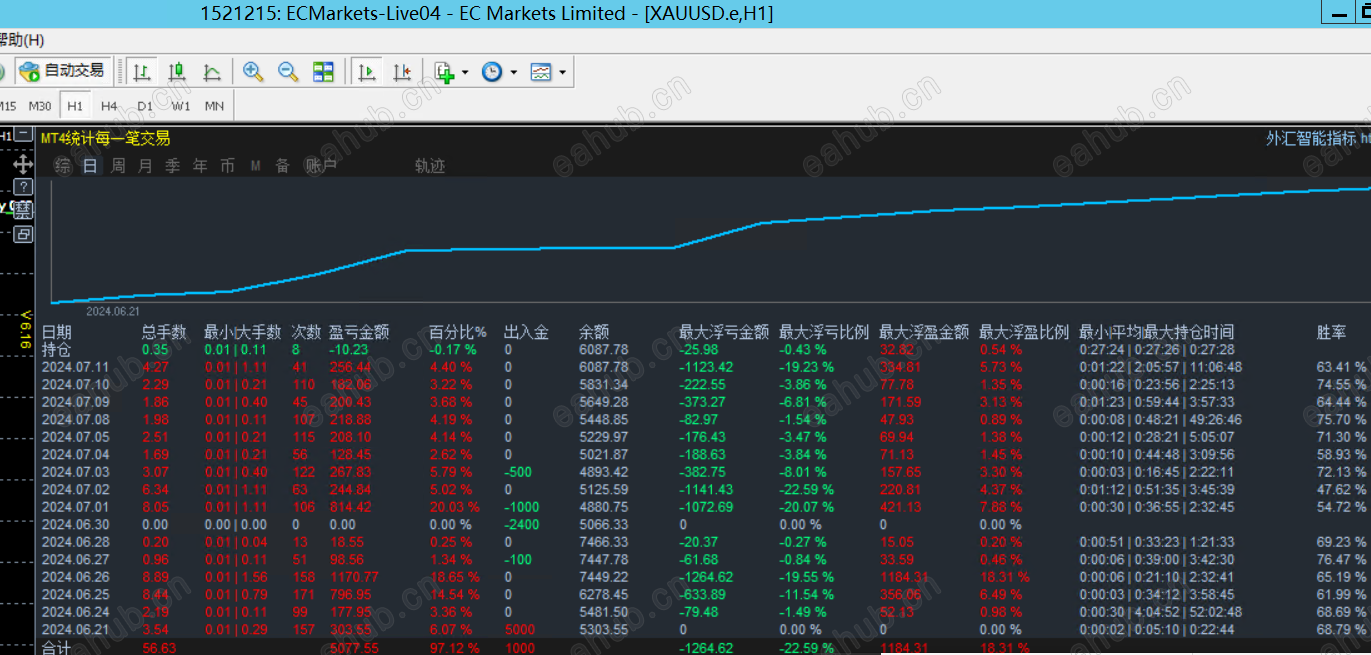Click the 持仓 row label
The height and width of the screenshot is (655, 1371).
point(56,350)
